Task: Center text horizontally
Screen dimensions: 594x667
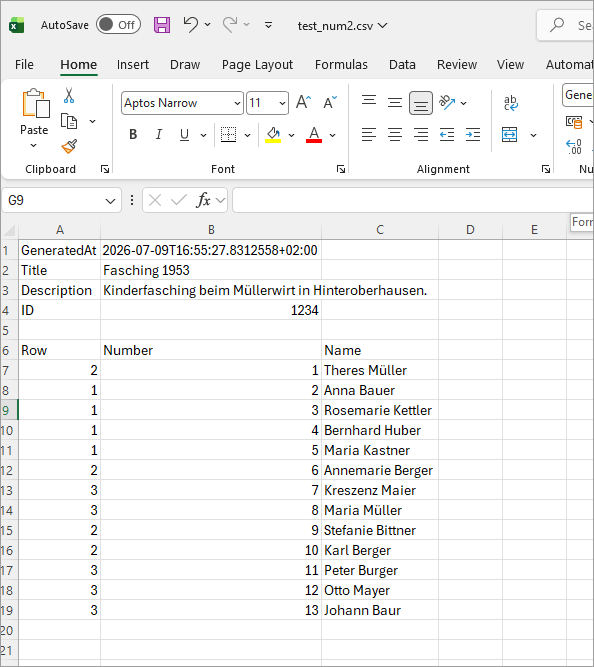Action: click(x=395, y=135)
